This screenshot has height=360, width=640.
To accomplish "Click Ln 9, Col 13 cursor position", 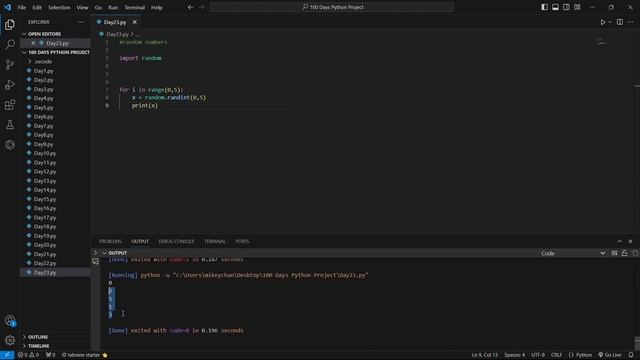I will pos(484,355).
